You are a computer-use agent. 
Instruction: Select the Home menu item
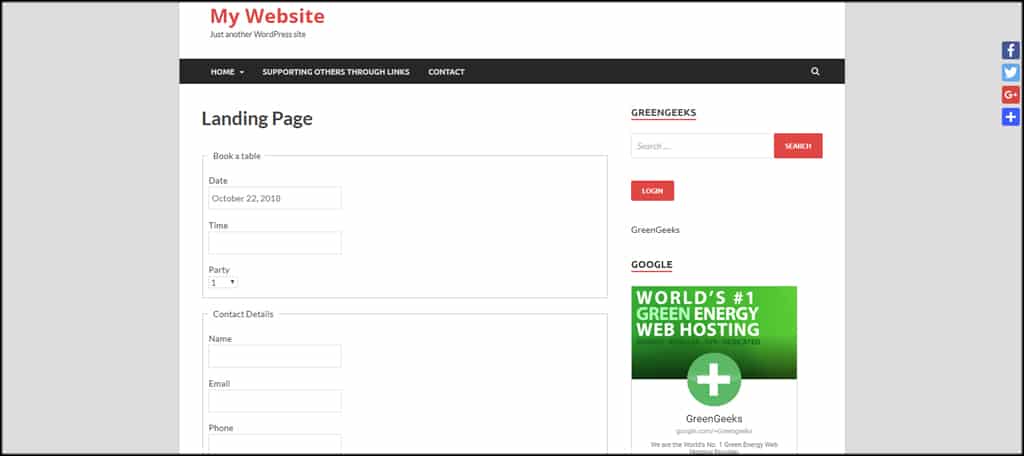[x=222, y=72]
